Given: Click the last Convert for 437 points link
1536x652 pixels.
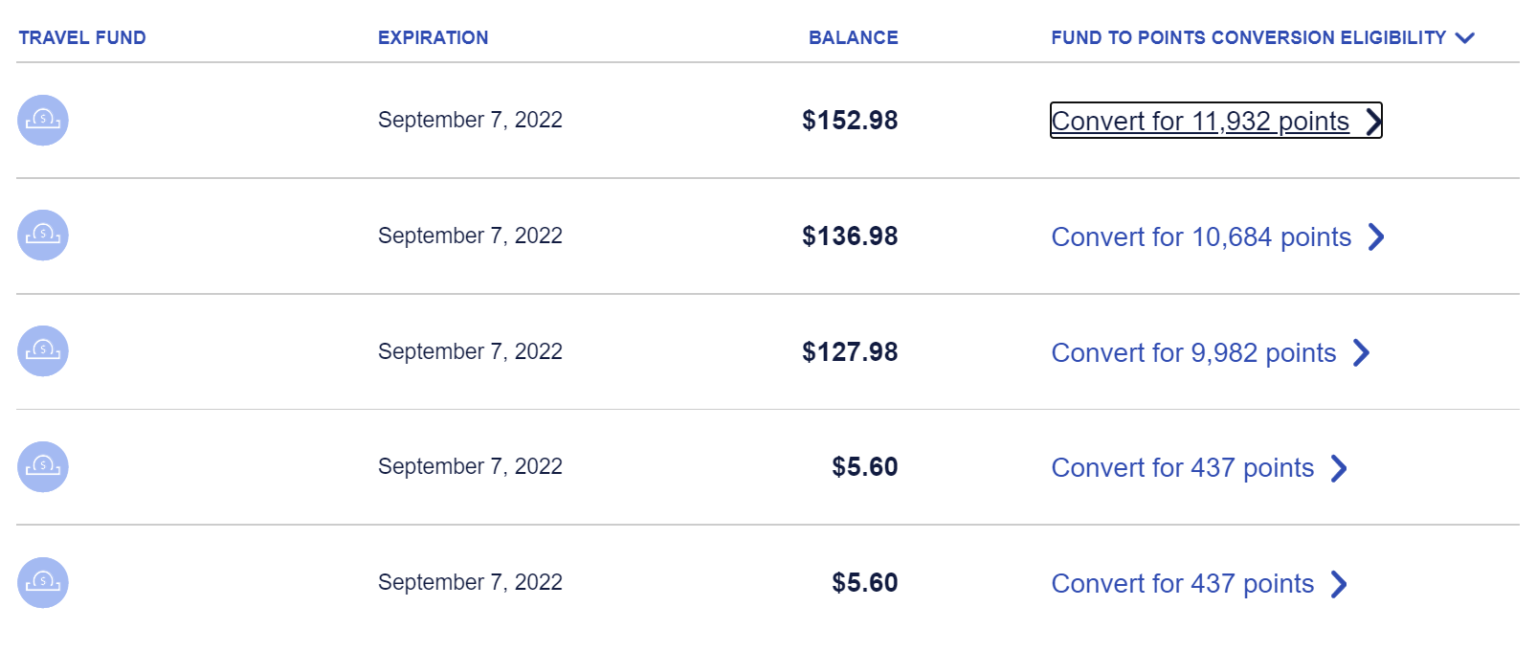Looking at the screenshot, I should tap(1182, 583).
